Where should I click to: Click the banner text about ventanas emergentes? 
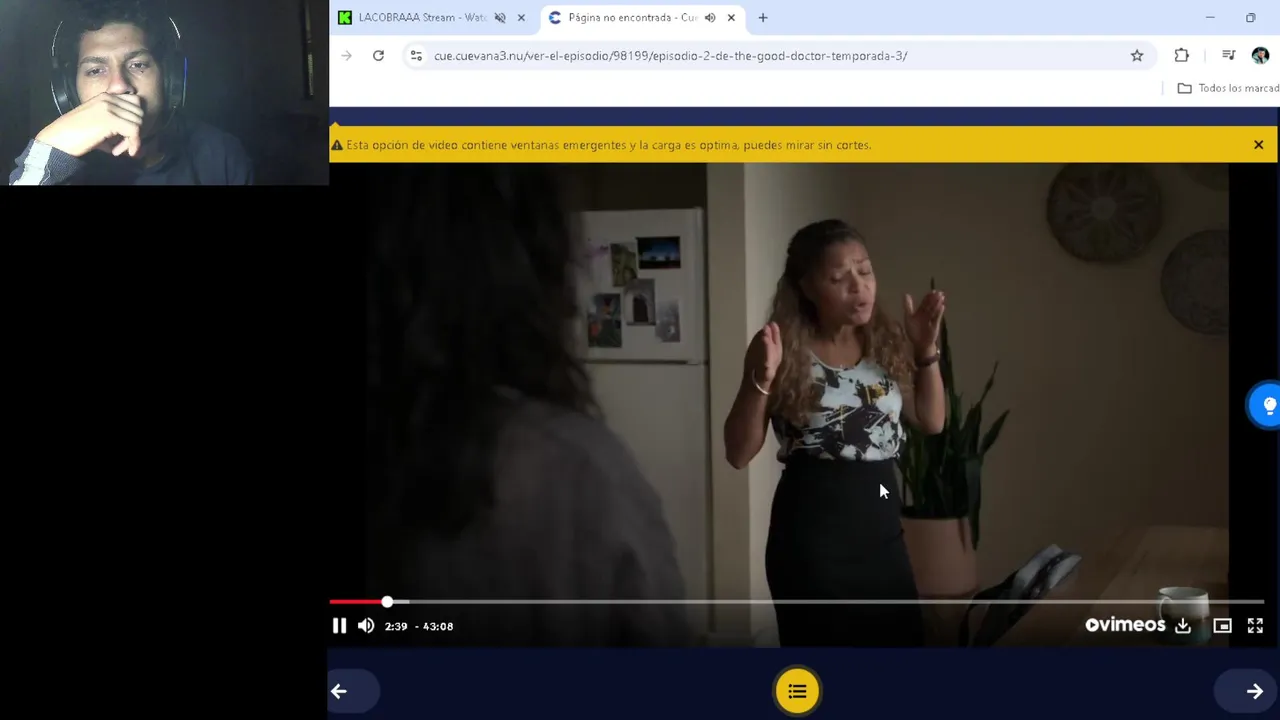[x=608, y=145]
